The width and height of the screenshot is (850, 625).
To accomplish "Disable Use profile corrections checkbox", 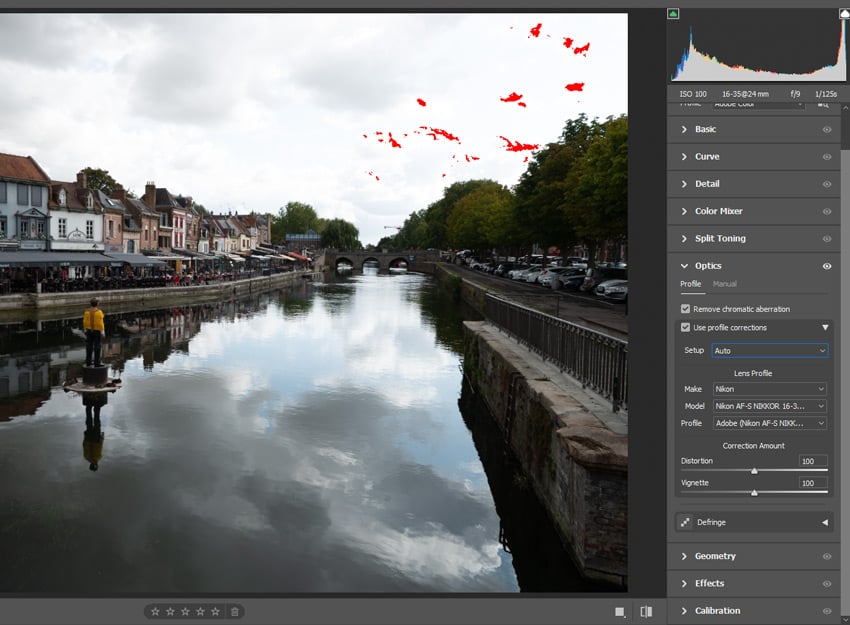I will coord(685,328).
